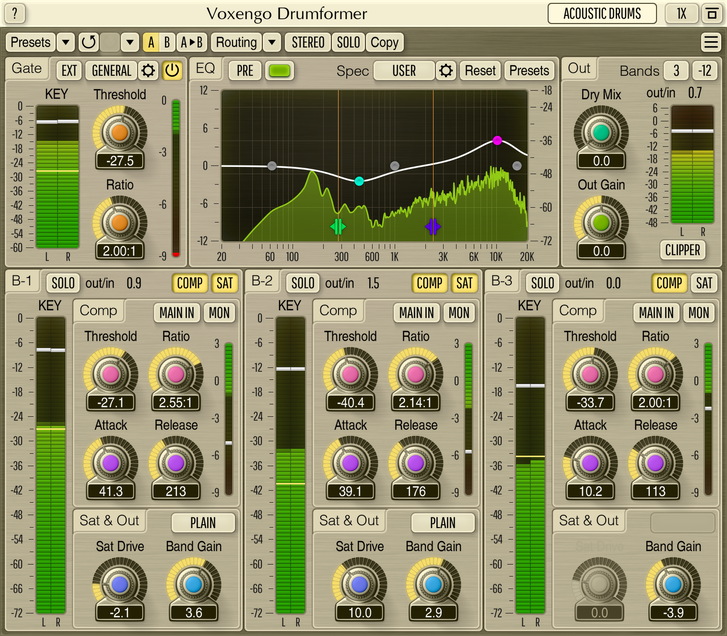The image size is (727, 636).
Task: Open the Presets dropdown arrow
Action: click(66, 42)
